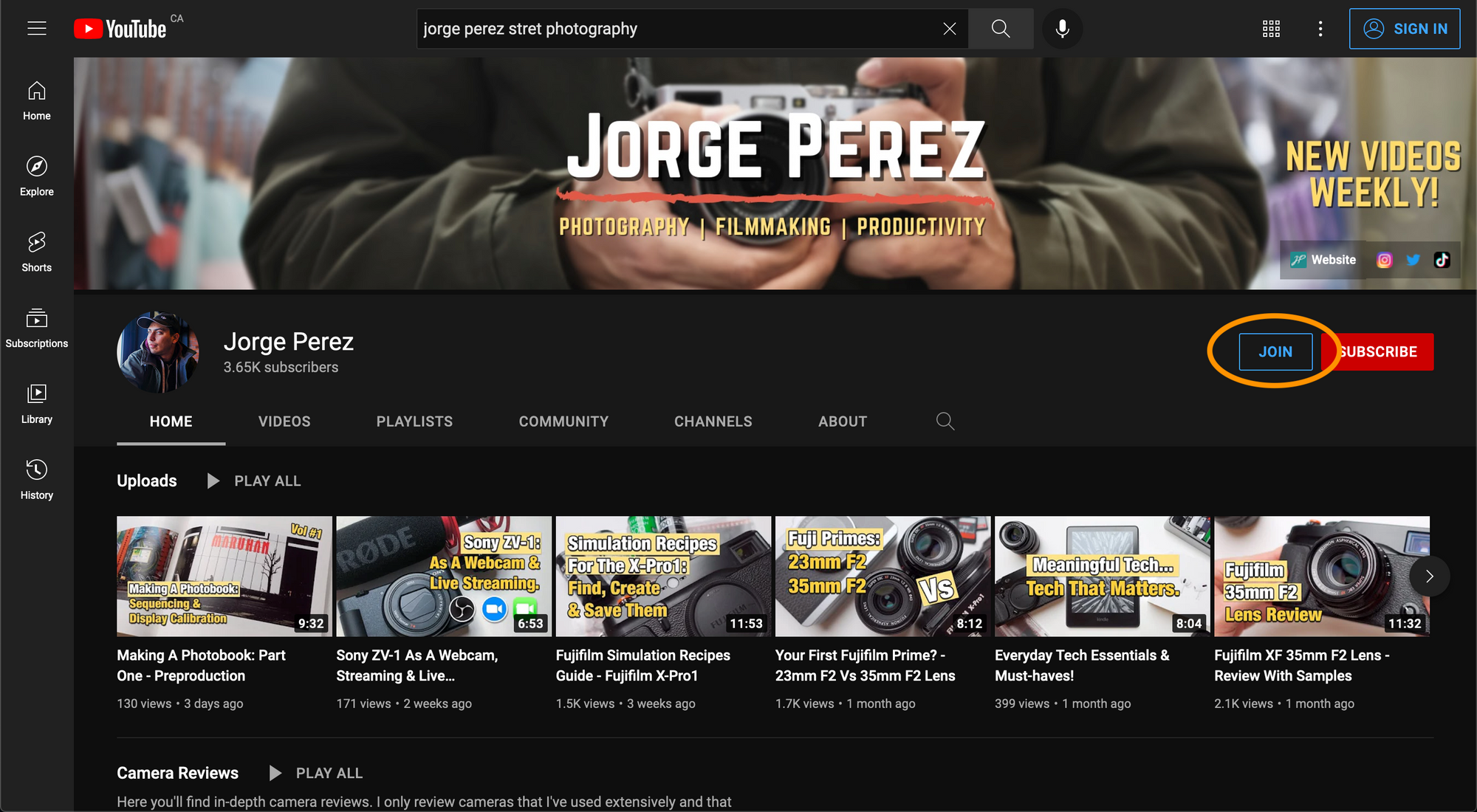Open the Uploads section title
This screenshot has height=812, width=1477.
[x=147, y=481]
